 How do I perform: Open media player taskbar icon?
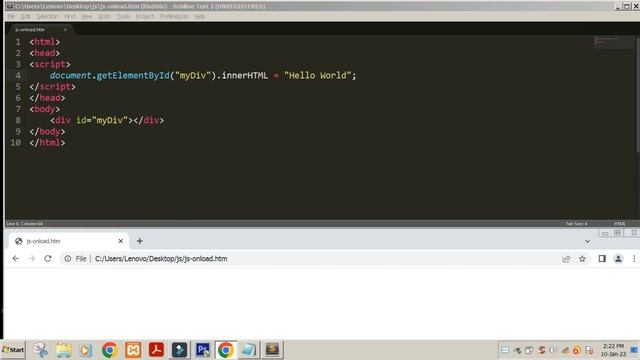(86, 350)
